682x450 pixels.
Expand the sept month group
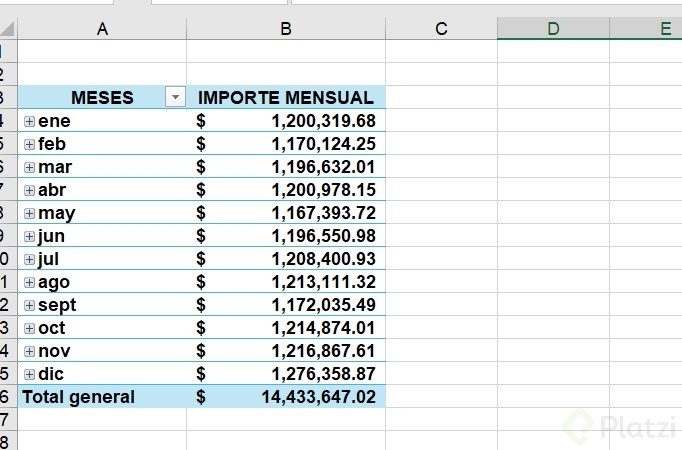click(29, 306)
